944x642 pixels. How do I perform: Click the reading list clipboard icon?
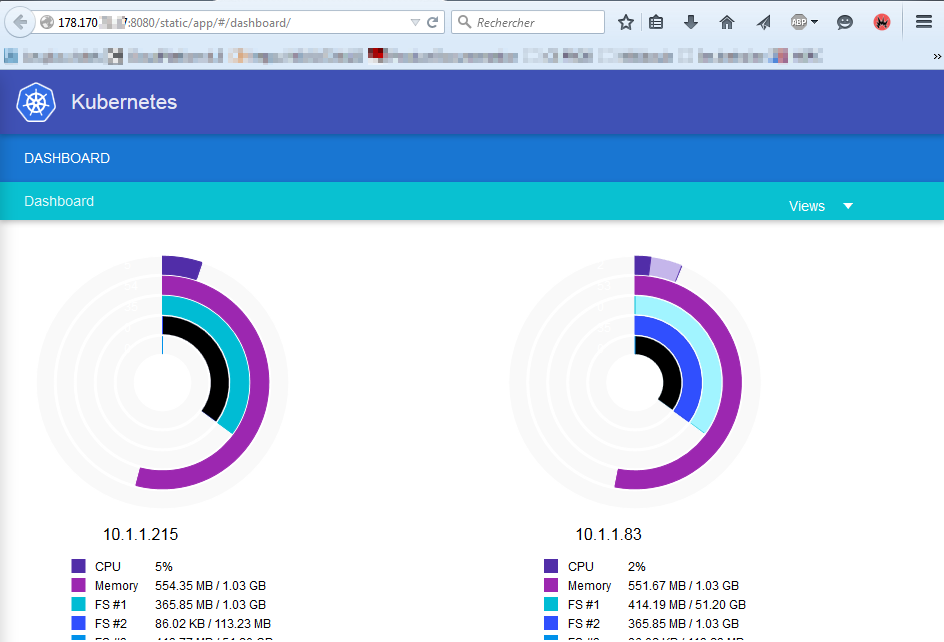point(657,21)
